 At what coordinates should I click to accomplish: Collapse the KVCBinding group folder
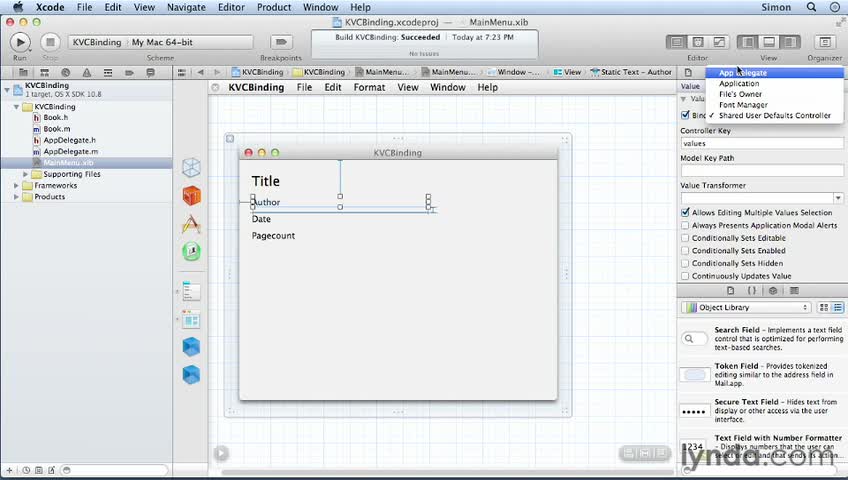[x=16, y=106]
